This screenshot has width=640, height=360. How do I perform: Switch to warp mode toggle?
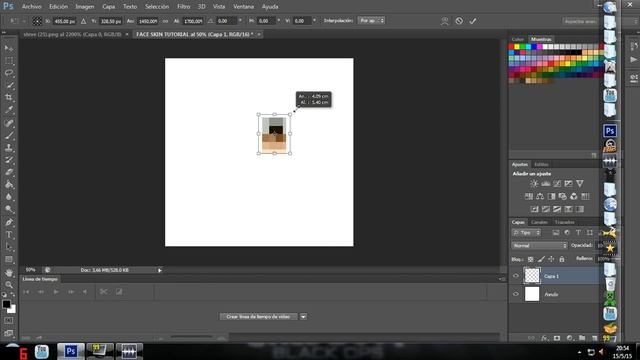pyautogui.click(x=444, y=21)
